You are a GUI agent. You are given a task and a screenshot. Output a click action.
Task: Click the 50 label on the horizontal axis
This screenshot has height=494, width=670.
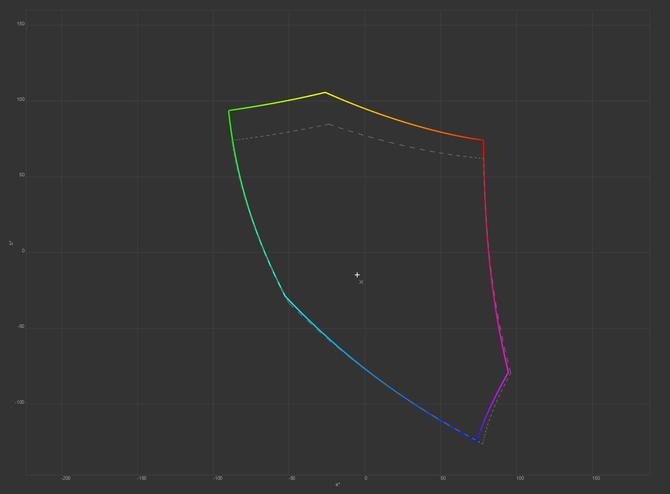pos(443,478)
